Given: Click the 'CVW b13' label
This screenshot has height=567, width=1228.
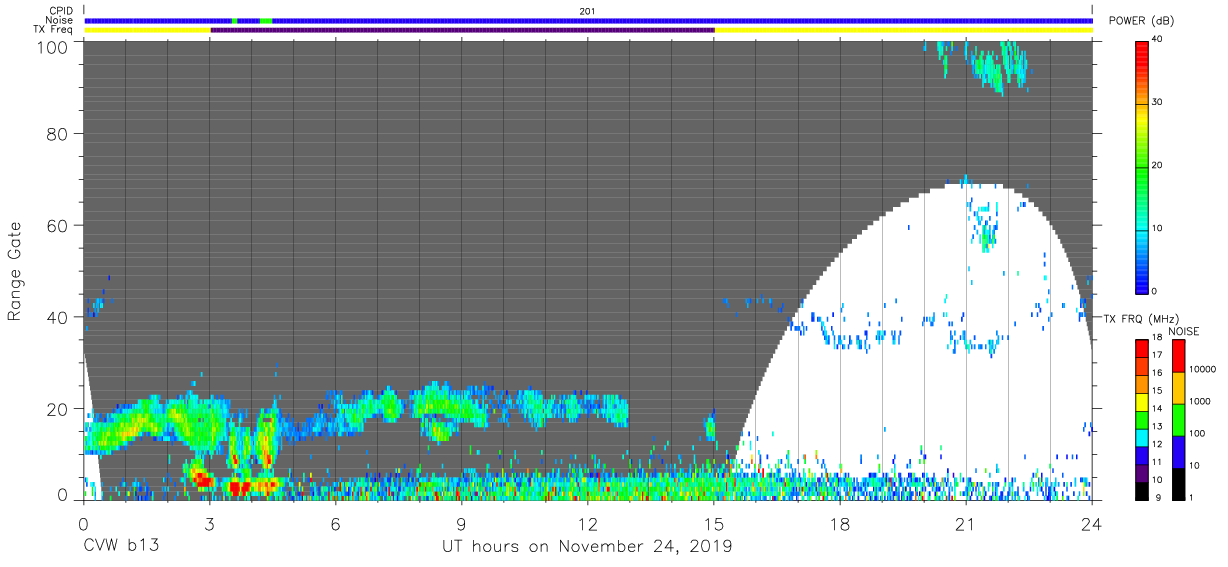Looking at the screenshot, I should (122, 546).
